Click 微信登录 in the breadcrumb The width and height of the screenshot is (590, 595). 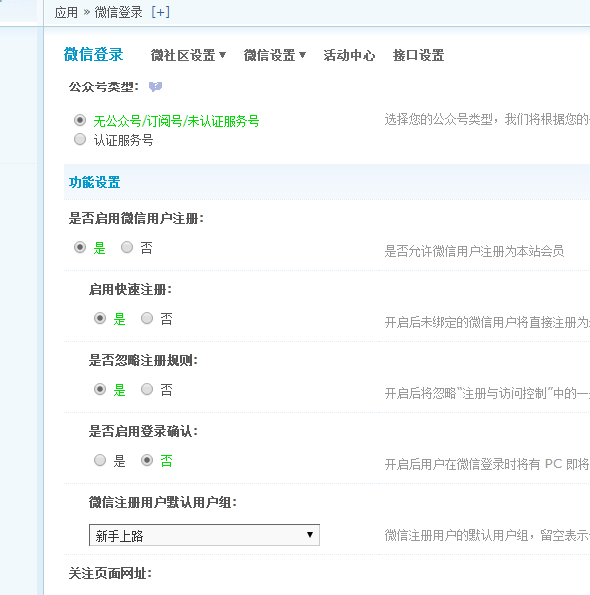point(118,13)
